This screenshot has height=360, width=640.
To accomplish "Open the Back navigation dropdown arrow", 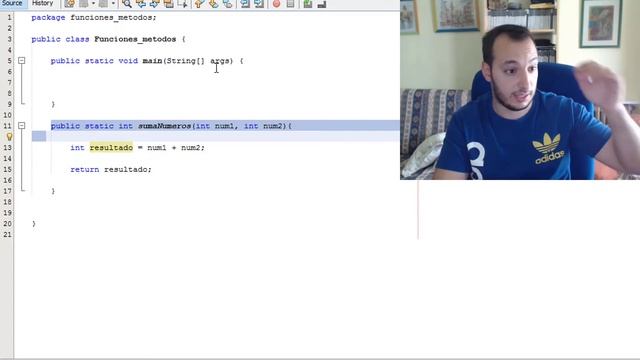I will (93, 4).
